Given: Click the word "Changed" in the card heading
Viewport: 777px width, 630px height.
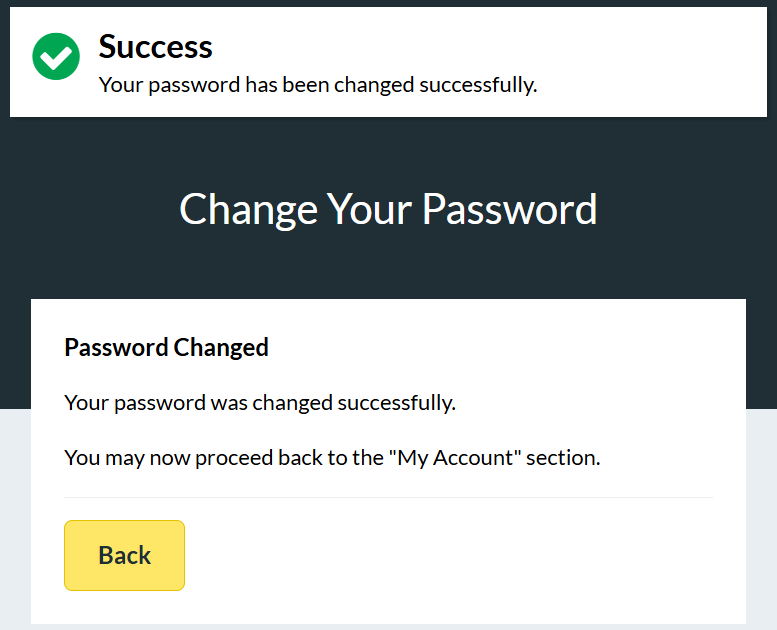Looking at the screenshot, I should pos(221,348).
